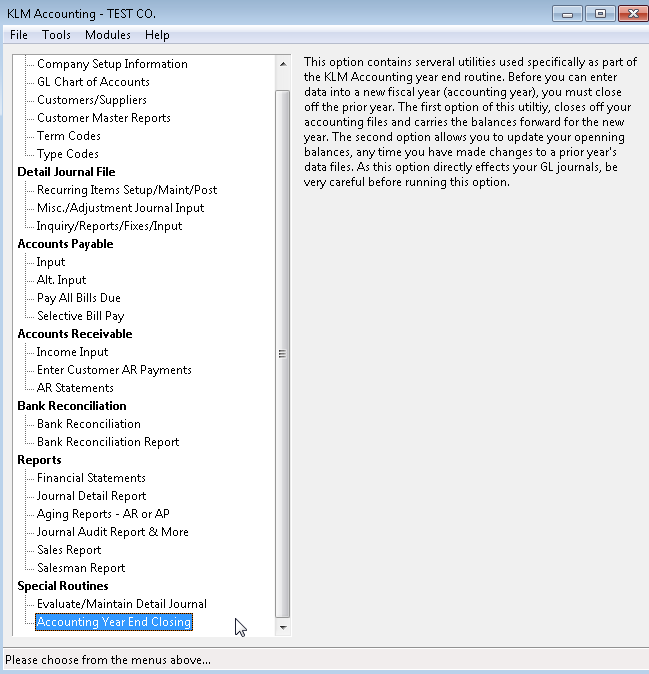Open Recurring Items Setup/Maint/Post

(127, 190)
